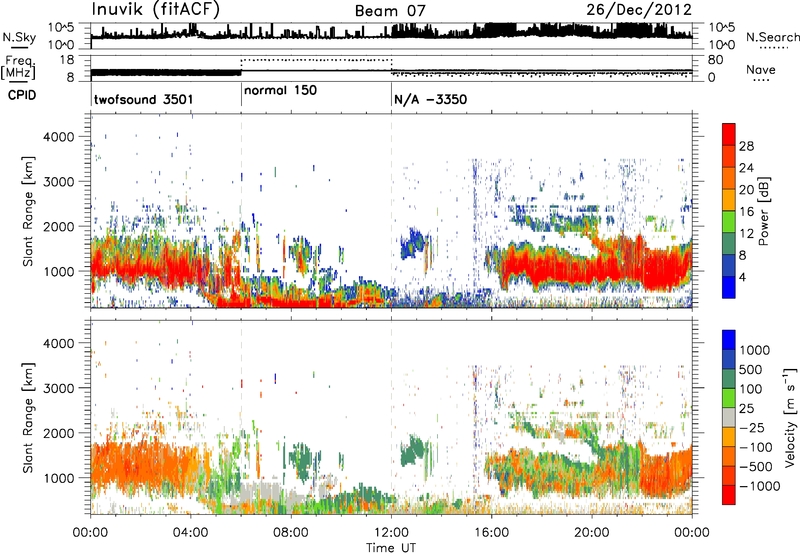This screenshot has height=554, width=800.
Task: Click the '500' Velocity scale value
Action: 751,369
